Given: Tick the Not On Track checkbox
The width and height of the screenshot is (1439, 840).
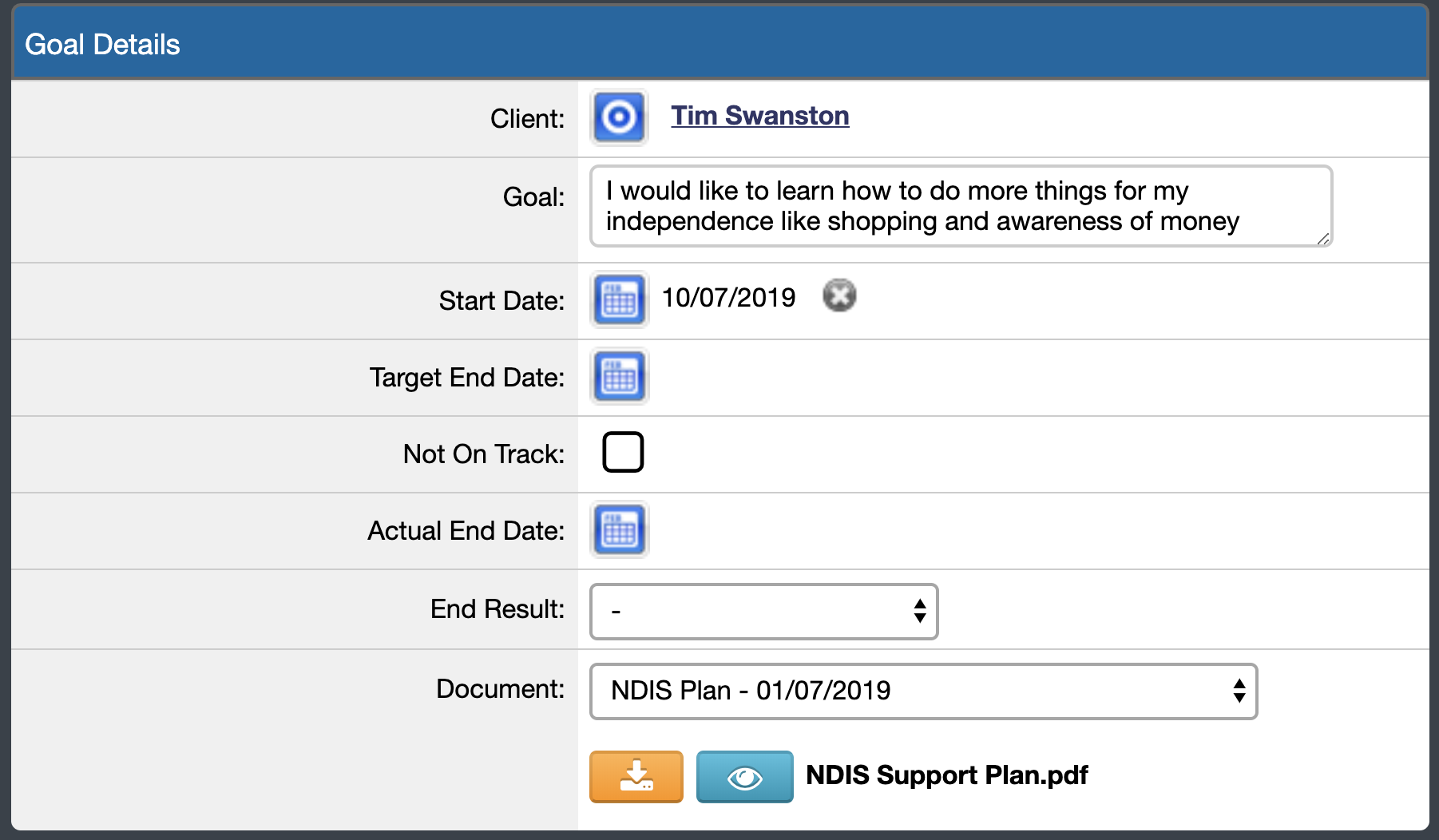Looking at the screenshot, I should click(623, 452).
